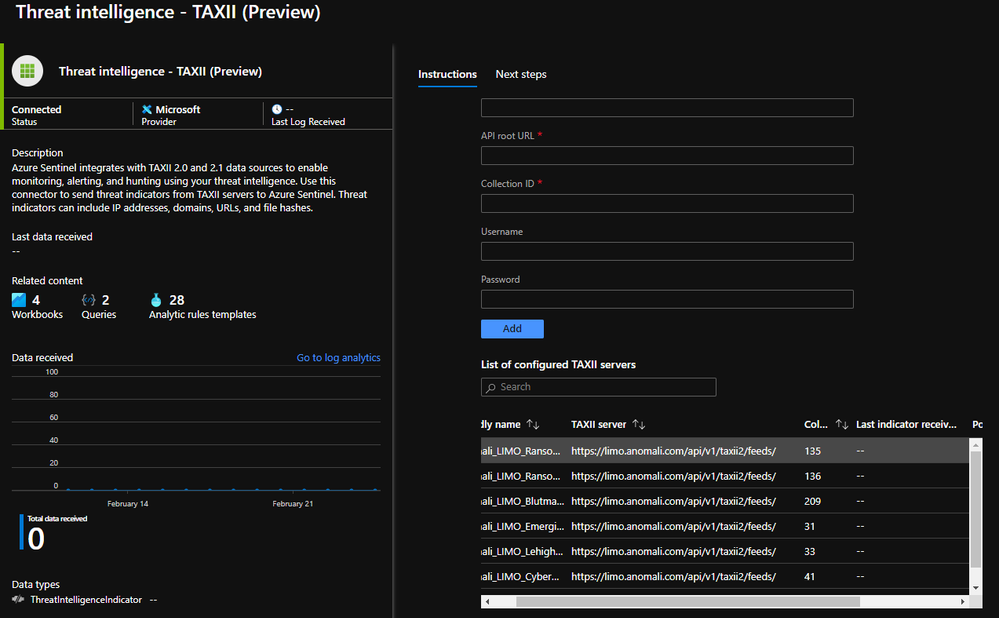The height and width of the screenshot is (618, 999).
Task: Click the Total data received value 0
Action: click(x=36, y=539)
